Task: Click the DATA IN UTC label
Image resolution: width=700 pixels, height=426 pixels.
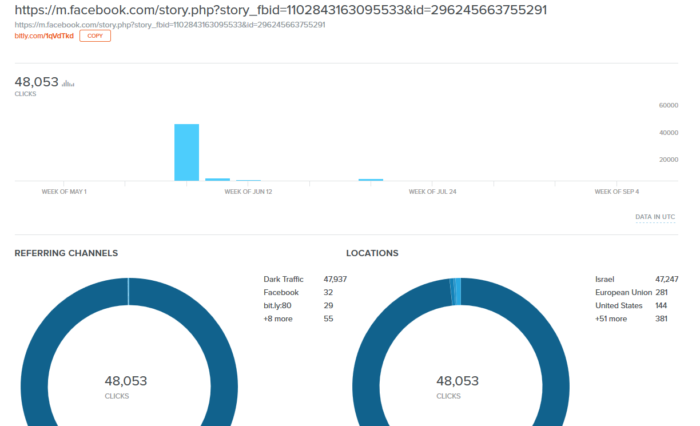Action: [x=655, y=217]
